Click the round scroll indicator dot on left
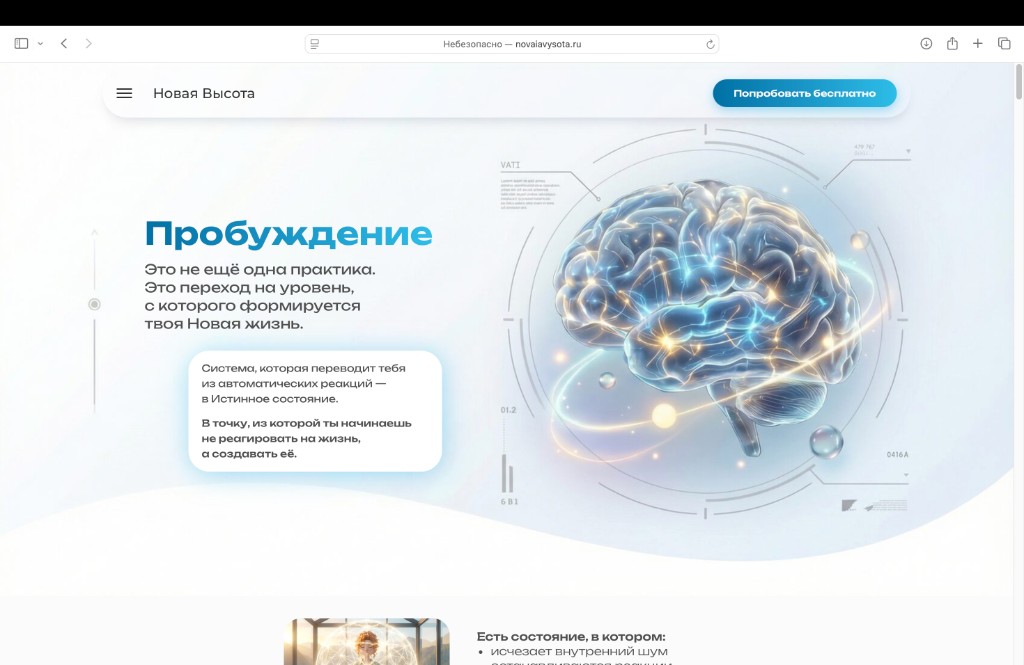1024x665 pixels. click(x=95, y=304)
